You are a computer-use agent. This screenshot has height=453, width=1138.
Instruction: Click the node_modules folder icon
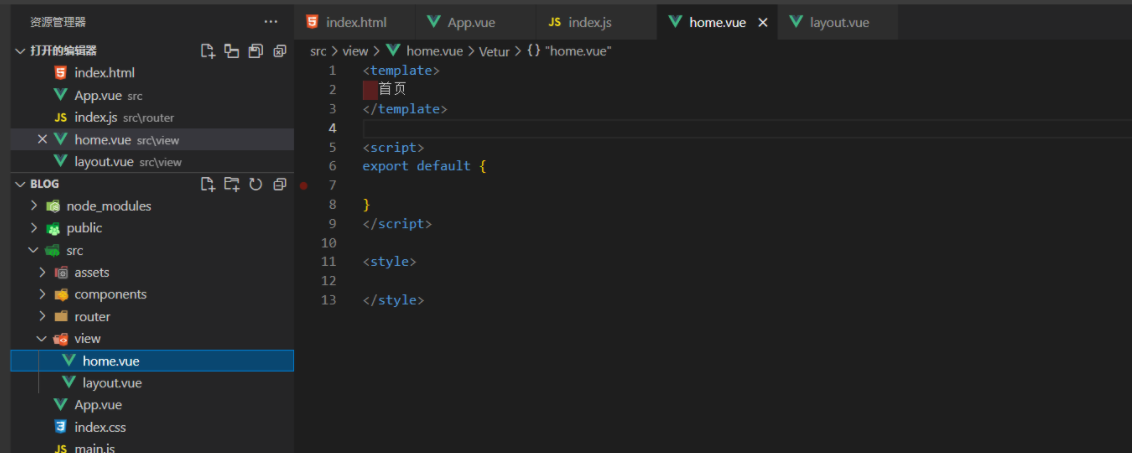53,206
